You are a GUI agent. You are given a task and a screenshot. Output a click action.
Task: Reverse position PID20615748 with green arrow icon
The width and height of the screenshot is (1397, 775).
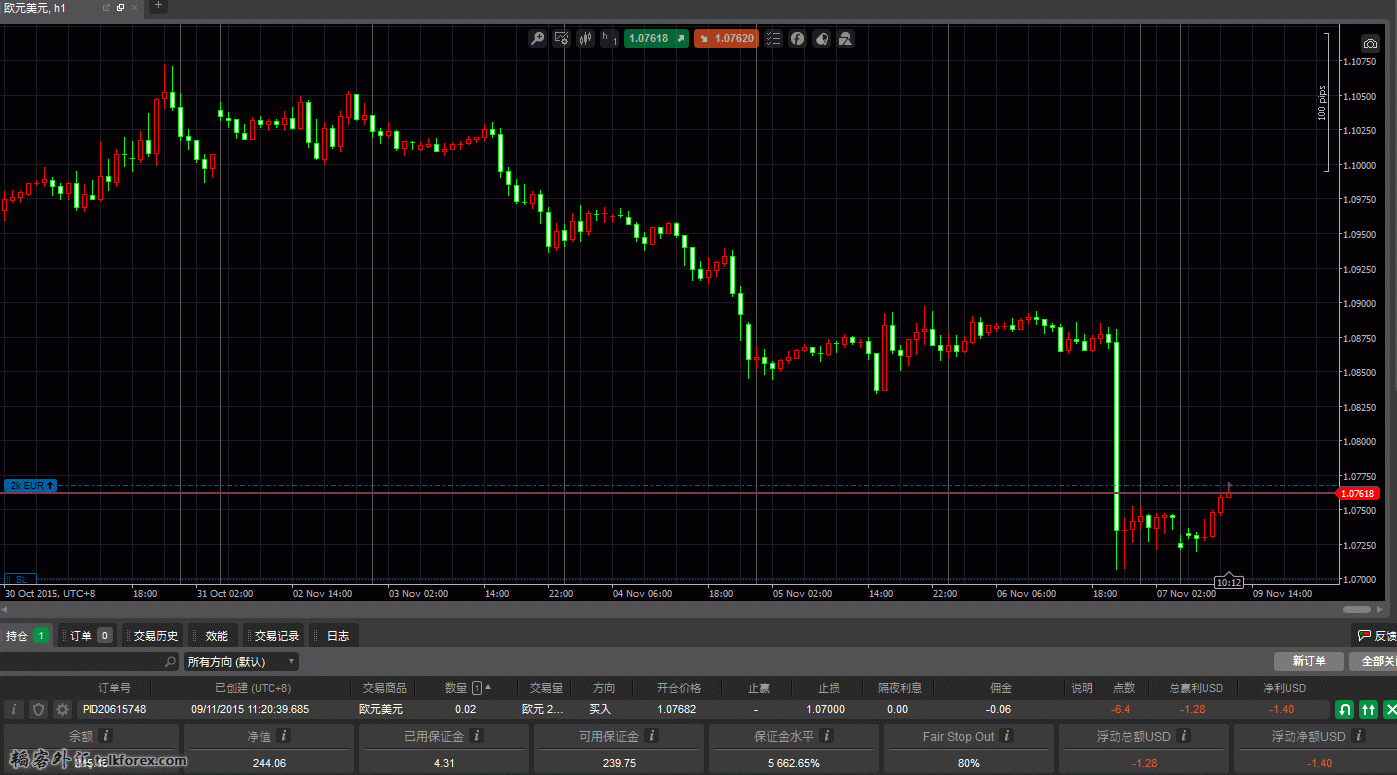1345,709
